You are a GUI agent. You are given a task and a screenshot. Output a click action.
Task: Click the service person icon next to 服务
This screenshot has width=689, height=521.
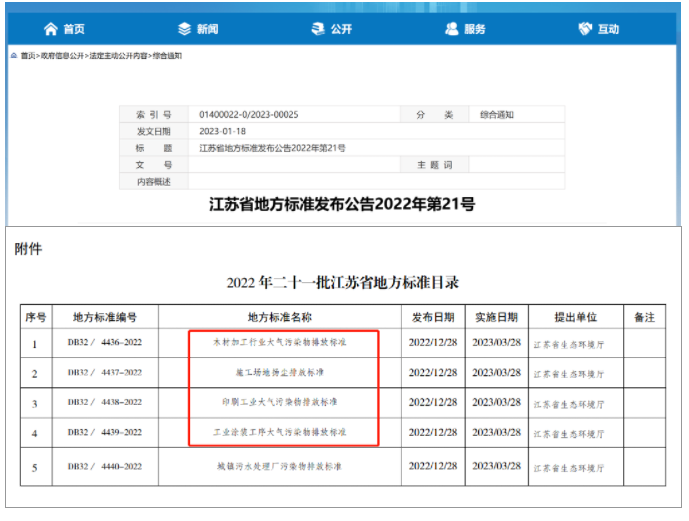click(x=452, y=29)
